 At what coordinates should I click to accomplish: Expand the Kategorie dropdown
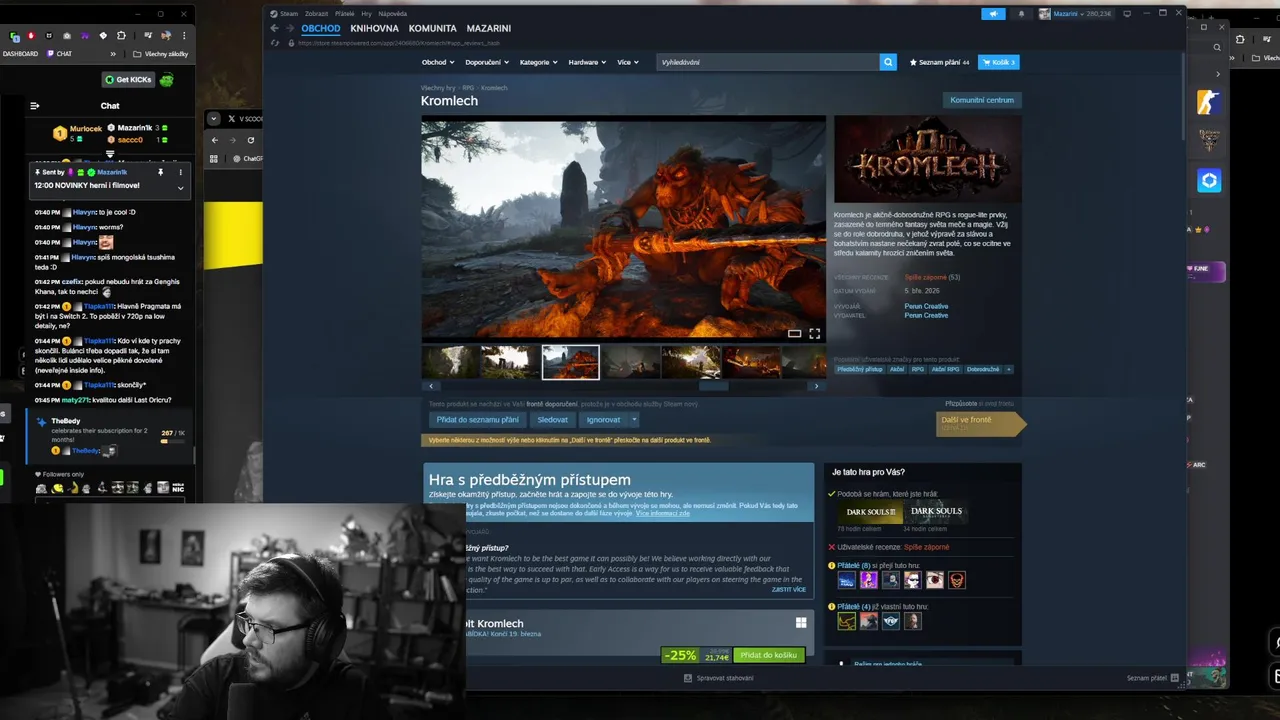click(x=539, y=62)
